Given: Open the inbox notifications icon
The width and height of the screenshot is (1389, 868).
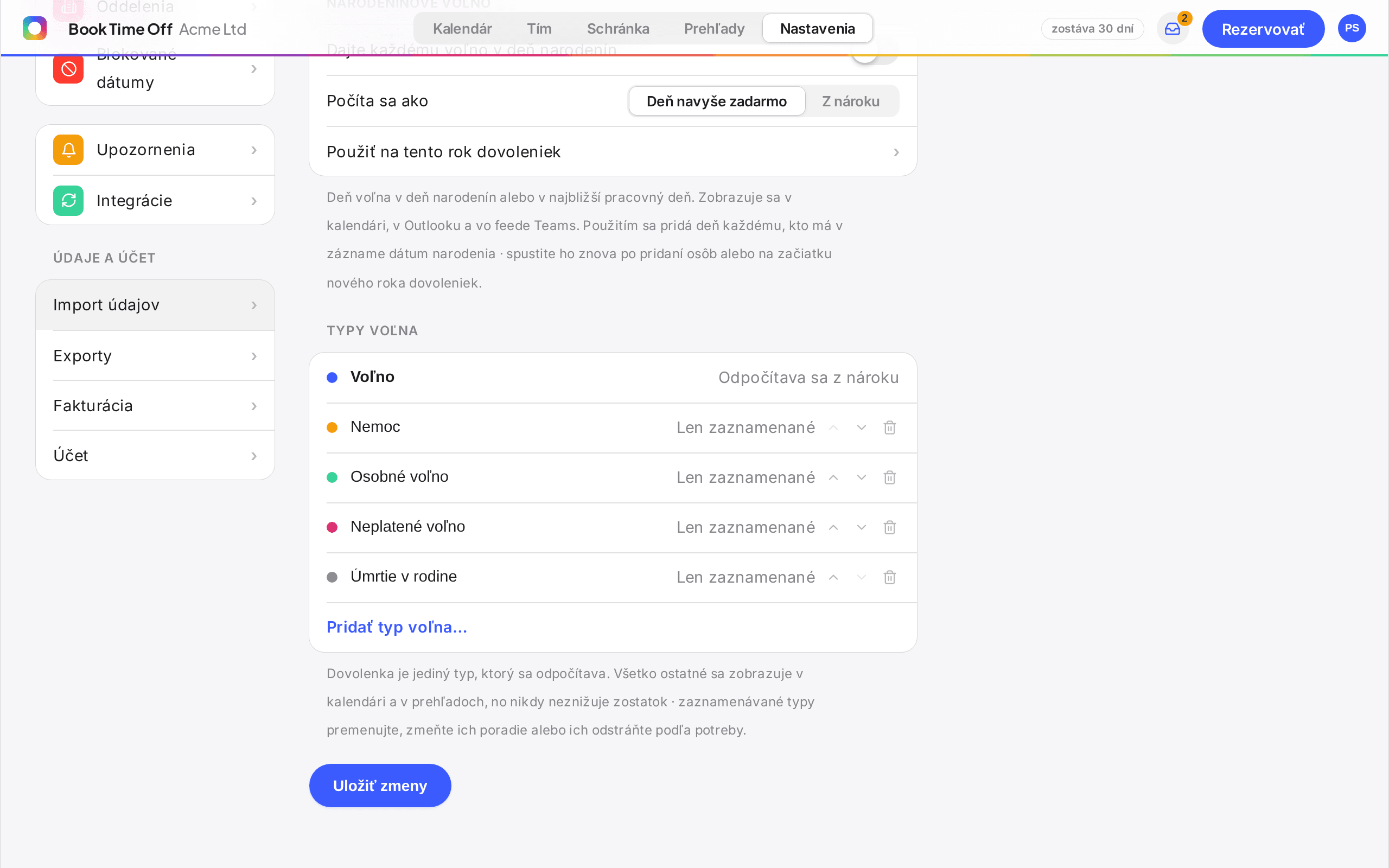Looking at the screenshot, I should pos(1172,29).
